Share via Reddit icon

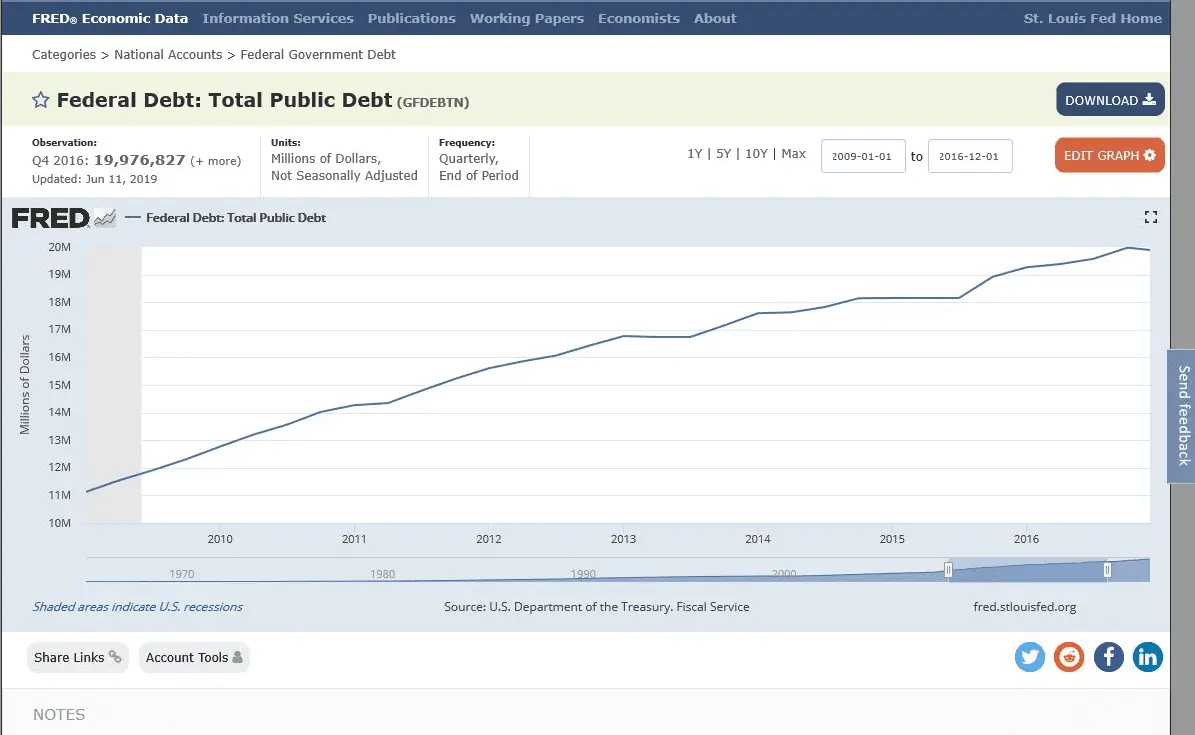click(x=1069, y=657)
